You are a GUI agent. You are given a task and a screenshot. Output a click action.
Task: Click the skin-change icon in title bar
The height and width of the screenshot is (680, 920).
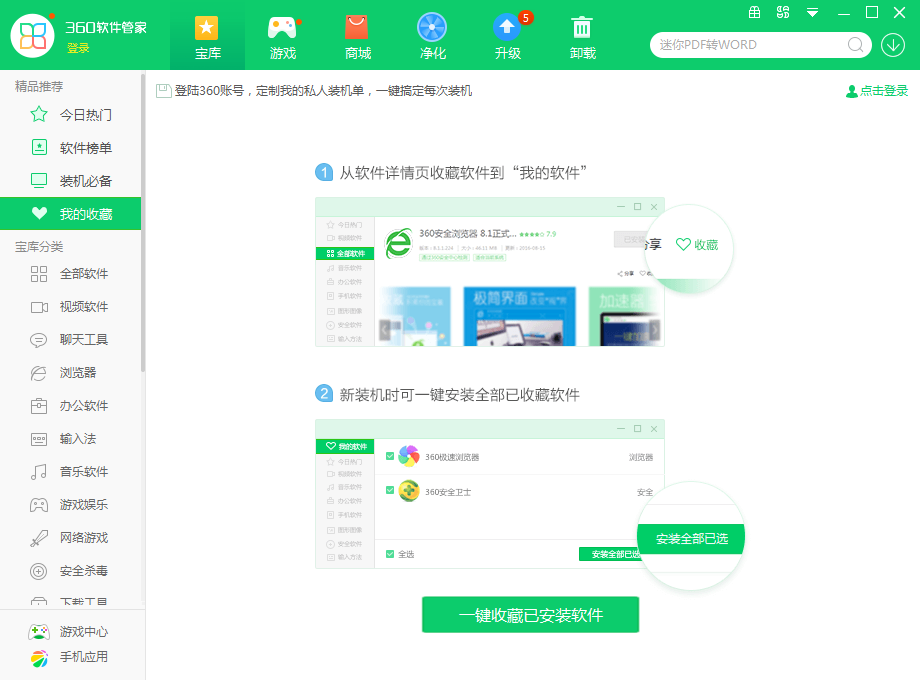tap(783, 12)
